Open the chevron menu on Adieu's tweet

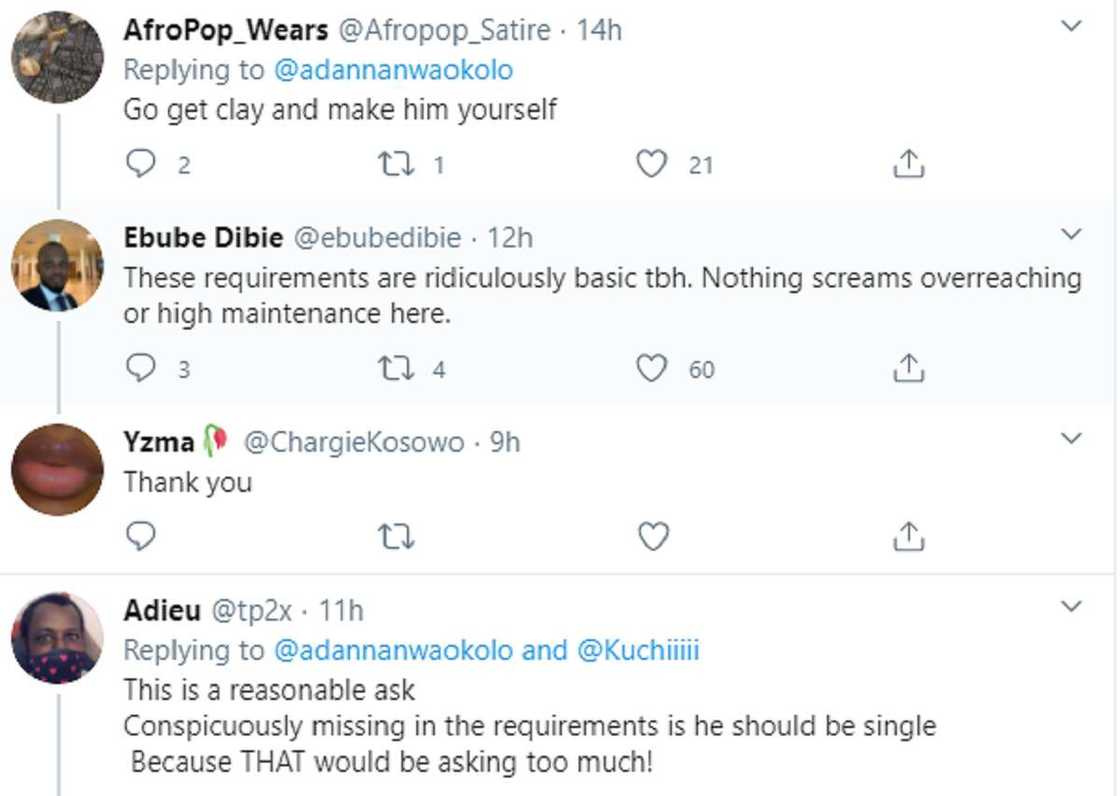point(1071,607)
